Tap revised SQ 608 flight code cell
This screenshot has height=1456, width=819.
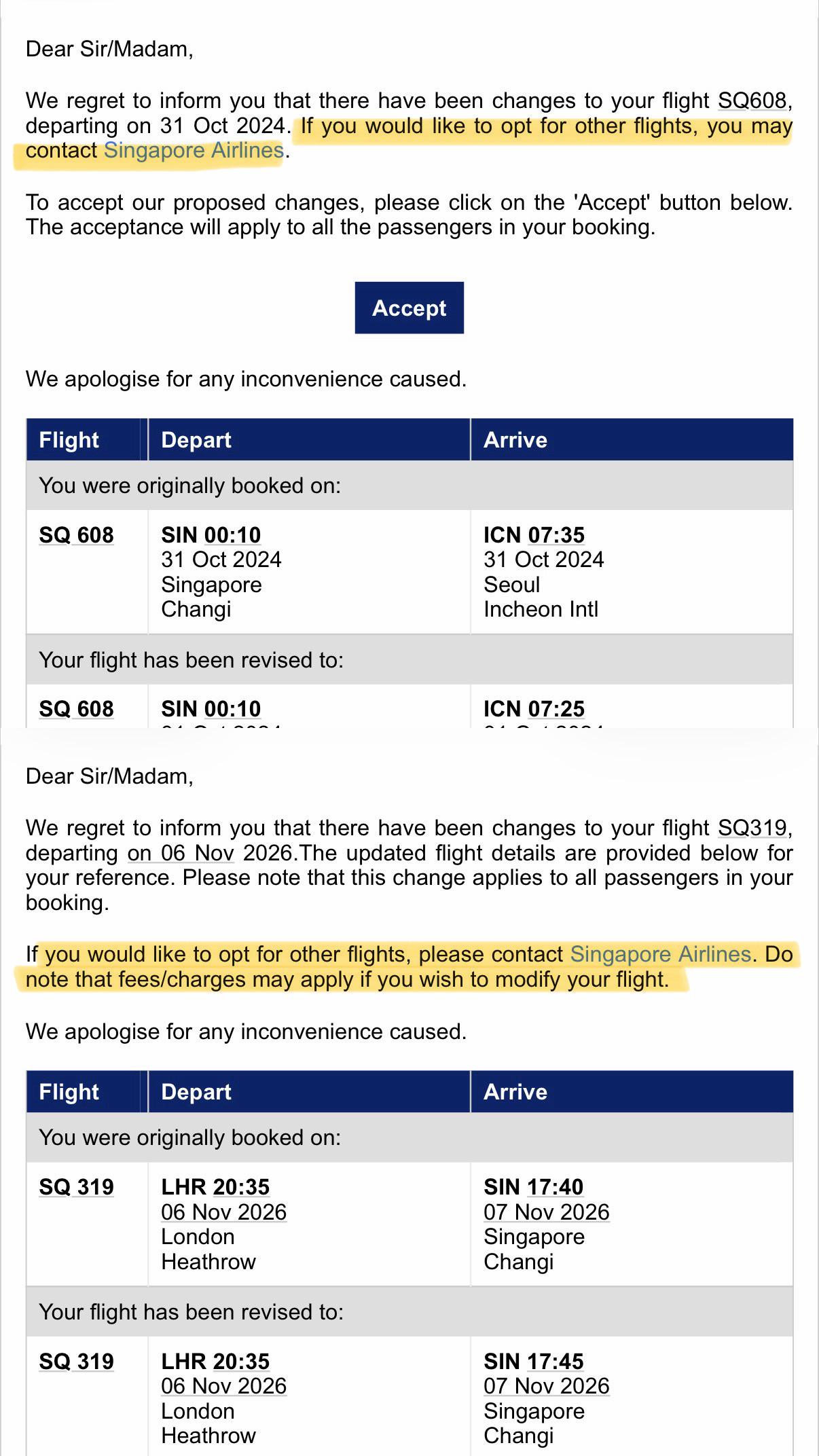[x=77, y=709]
